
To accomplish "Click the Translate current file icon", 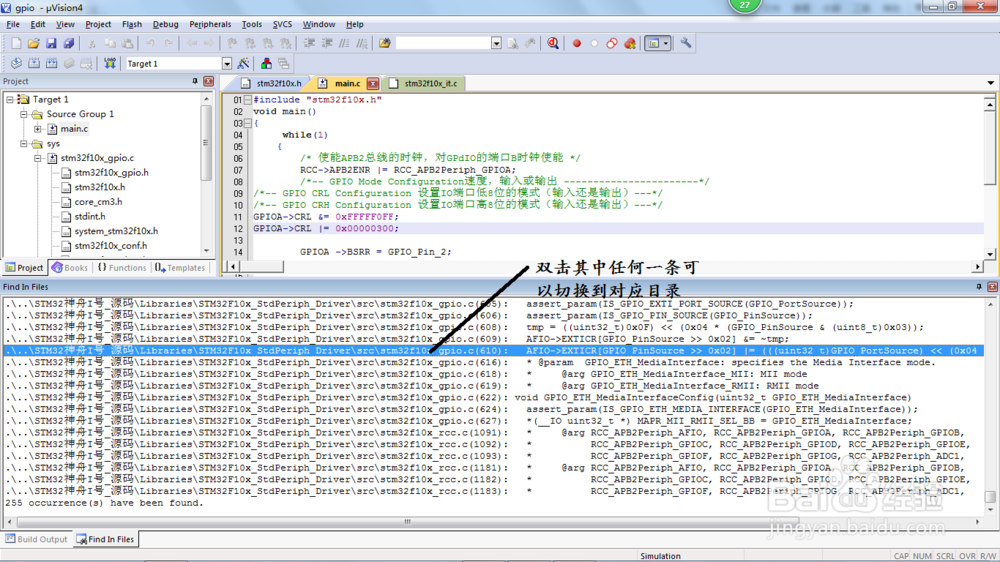I will coord(16,64).
